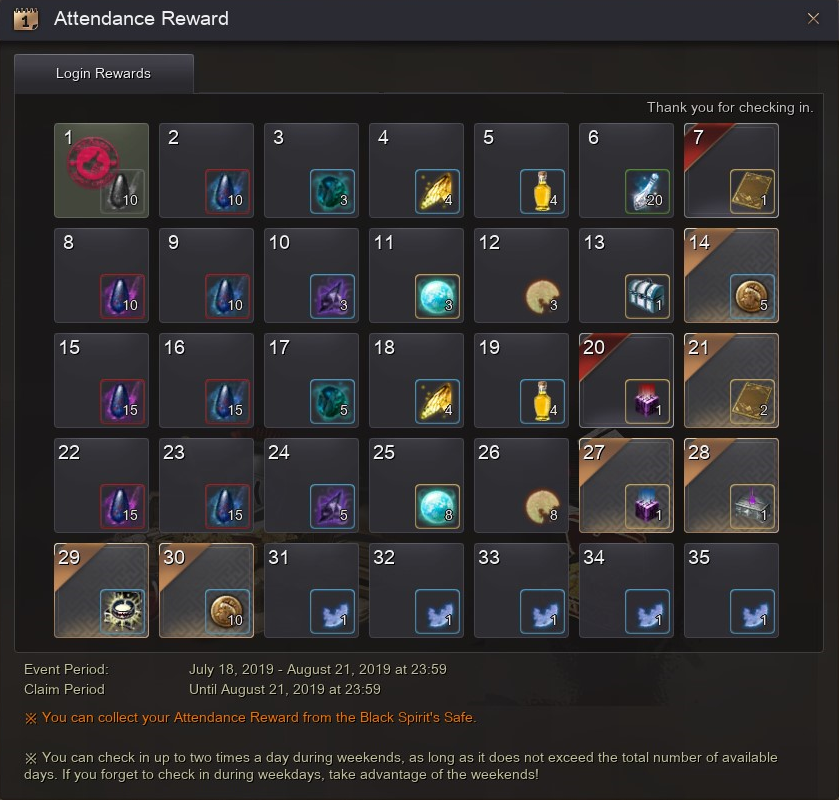Click the day 7 golden scroll reward
The image size is (839, 800).
752,192
